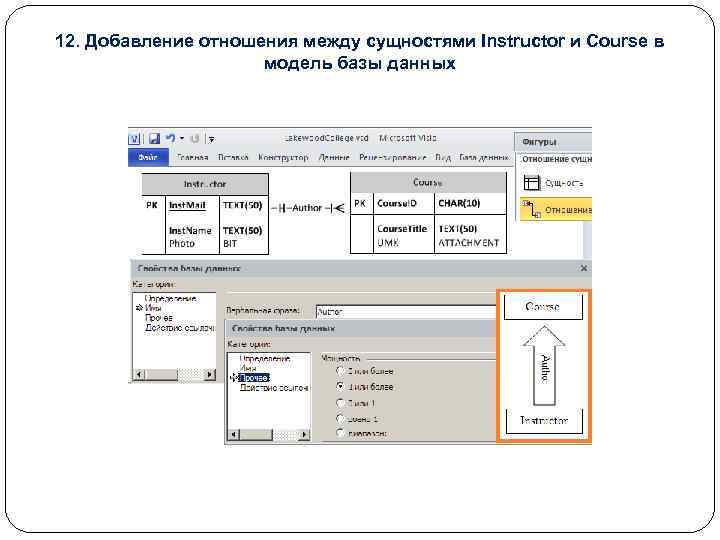Select the Instructor entity header
The width and height of the screenshot is (720, 540).
tap(205, 184)
